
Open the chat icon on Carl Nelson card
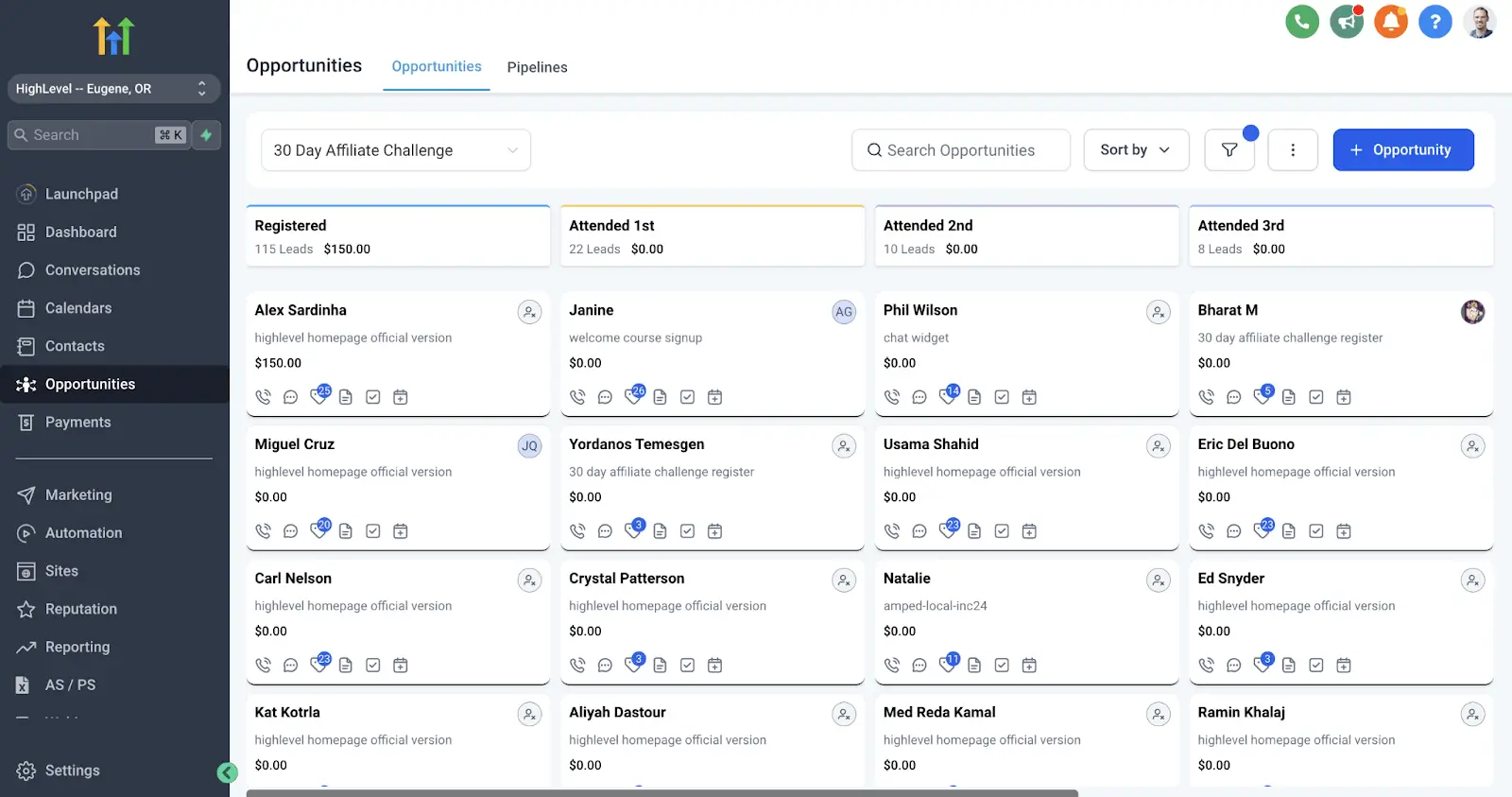click(290, 666)
